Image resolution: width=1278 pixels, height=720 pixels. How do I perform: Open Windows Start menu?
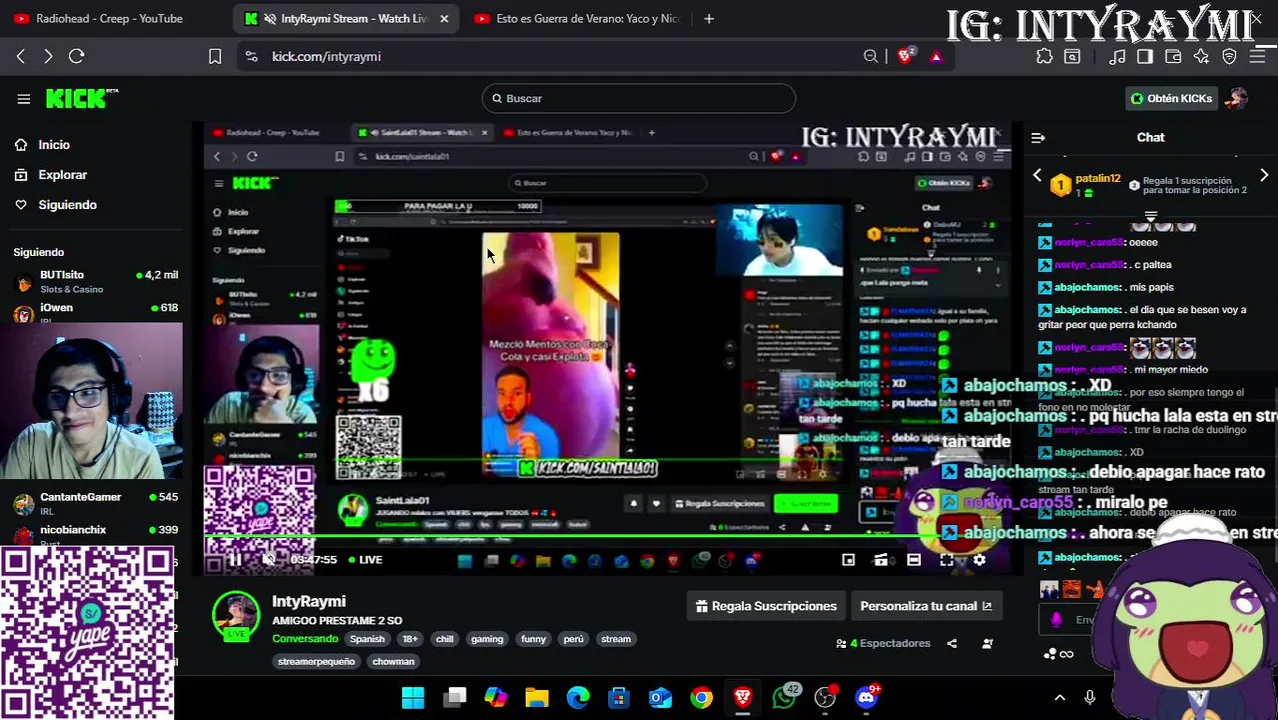[x=413, y=697]
